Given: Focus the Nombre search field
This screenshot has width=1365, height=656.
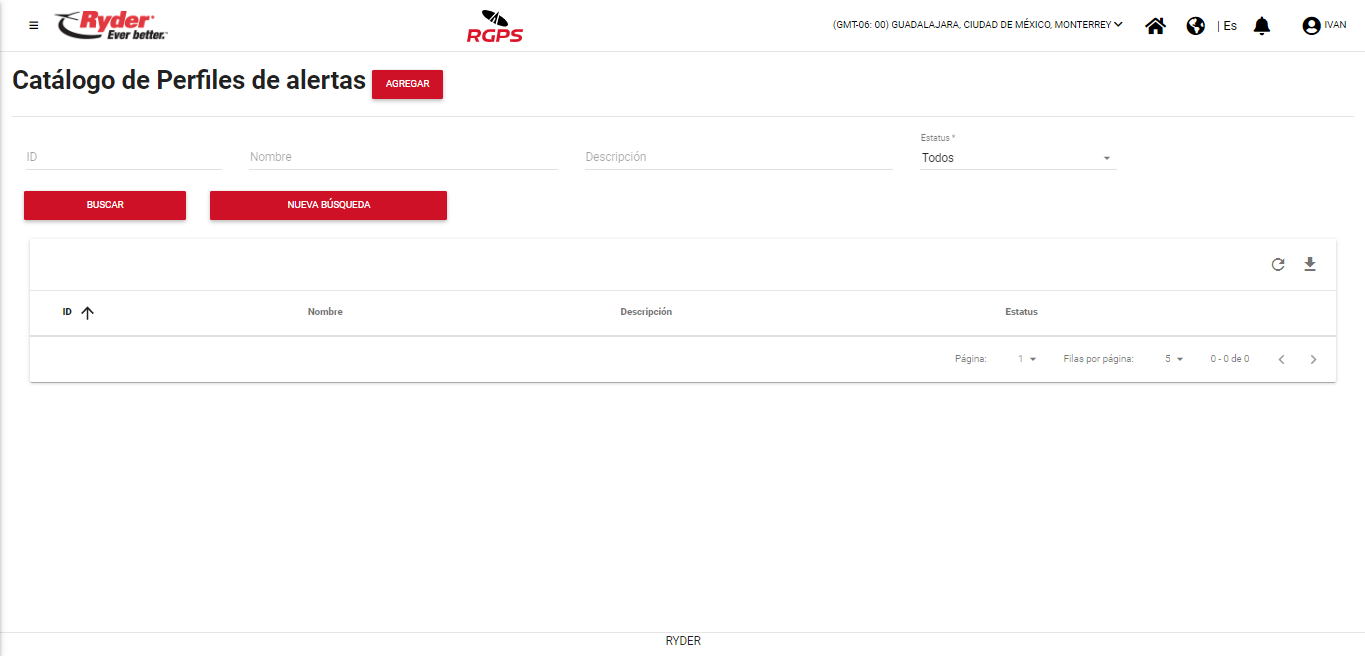Looking at the screenshot, I should [403, 157].
